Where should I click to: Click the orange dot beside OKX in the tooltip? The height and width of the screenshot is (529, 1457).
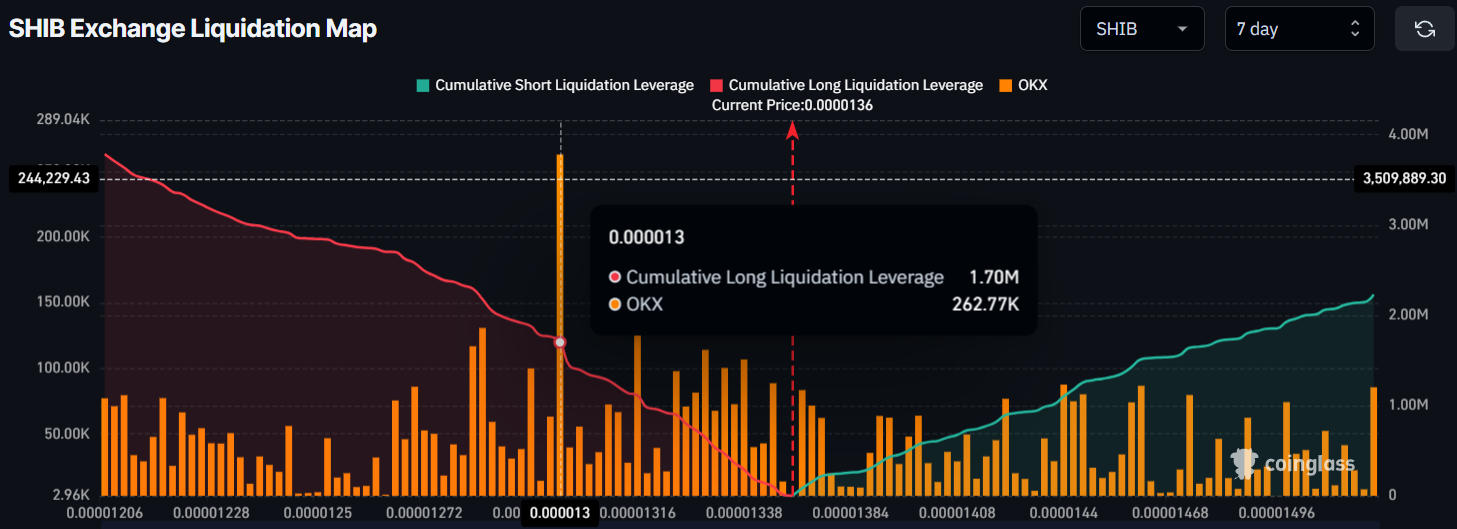pos(615,304)
